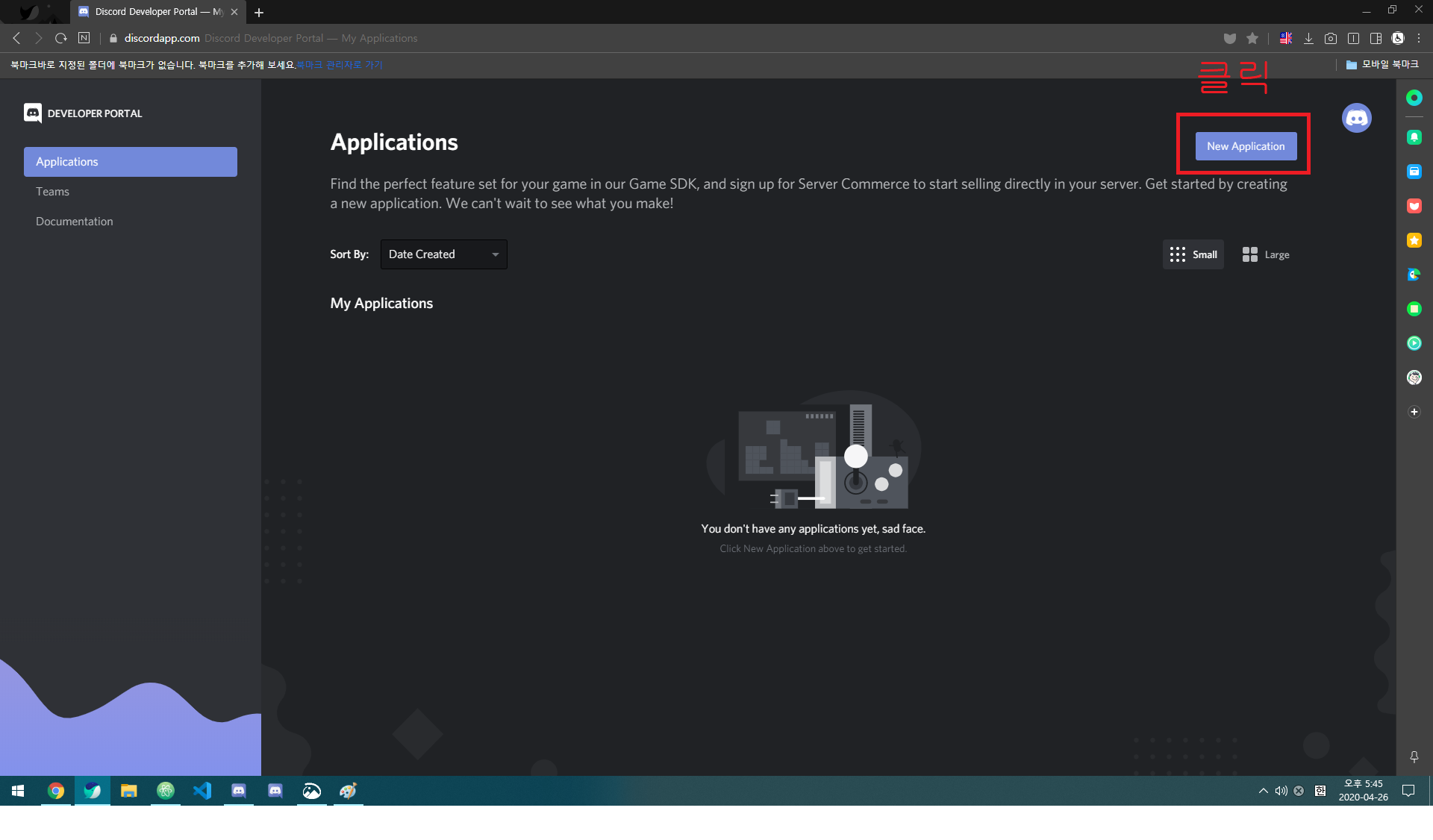Close the Discord Developer Portal tab

click(x=234, y=12)
